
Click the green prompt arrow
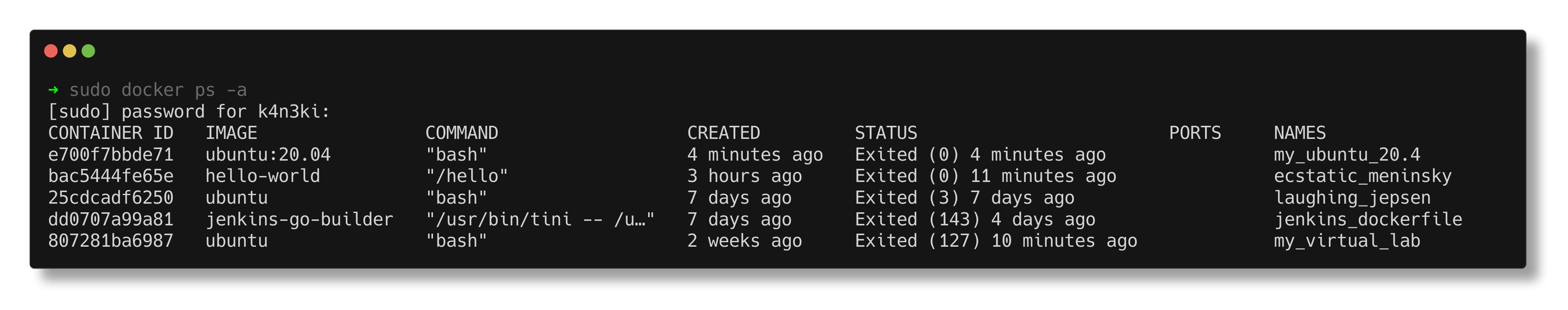pyautogui.click(x=54, y=90)
